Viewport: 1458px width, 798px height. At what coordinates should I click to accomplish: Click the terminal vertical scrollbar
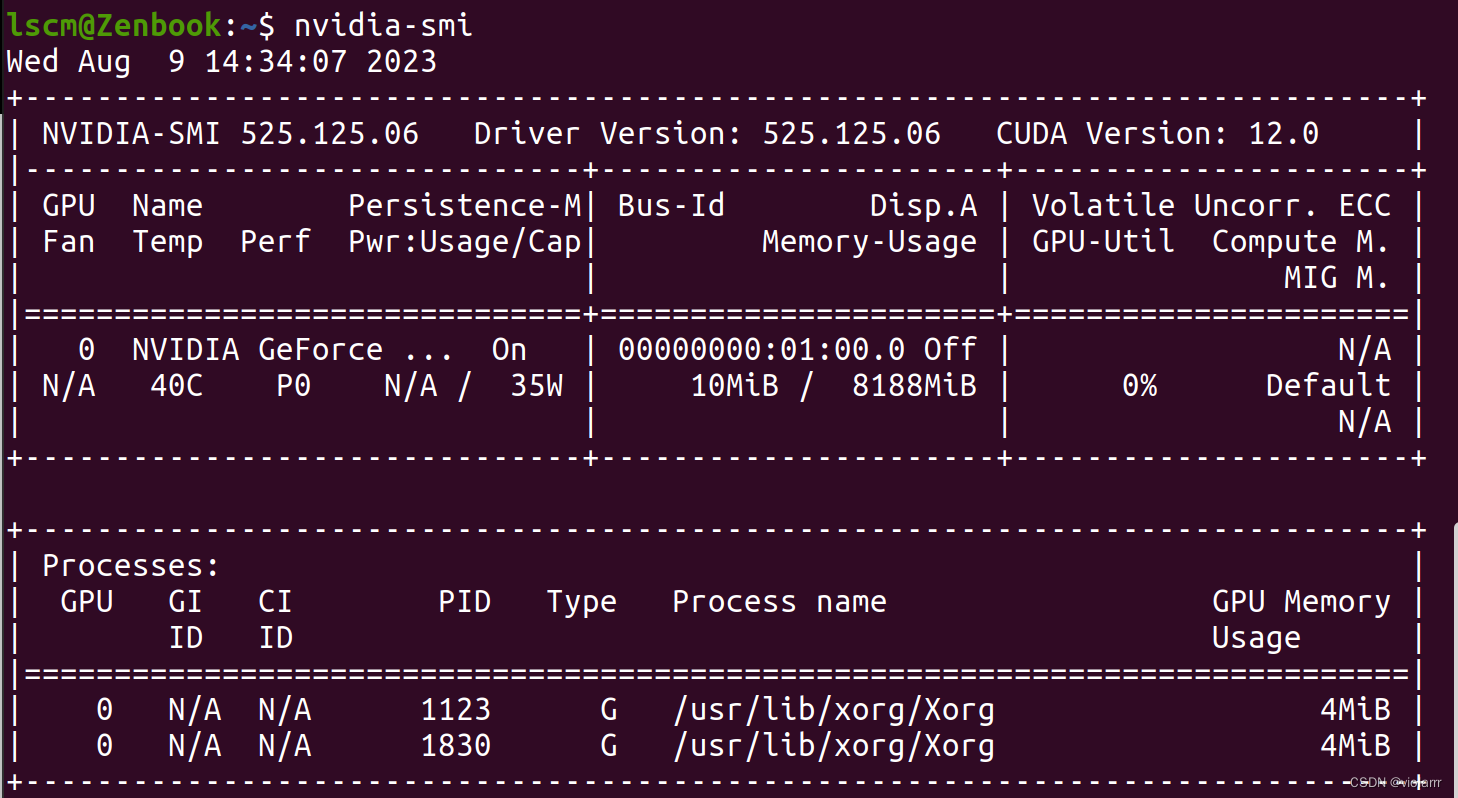coord(1454,660)
